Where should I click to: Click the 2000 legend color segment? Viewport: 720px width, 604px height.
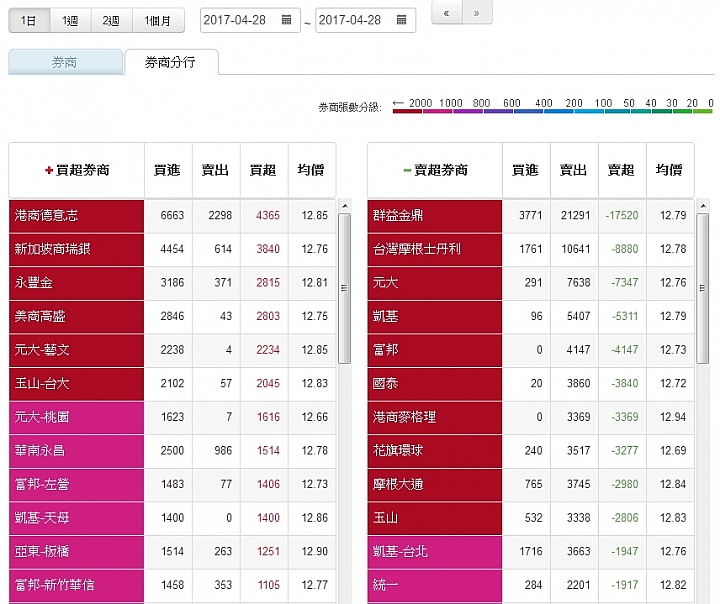pos(407,111)
